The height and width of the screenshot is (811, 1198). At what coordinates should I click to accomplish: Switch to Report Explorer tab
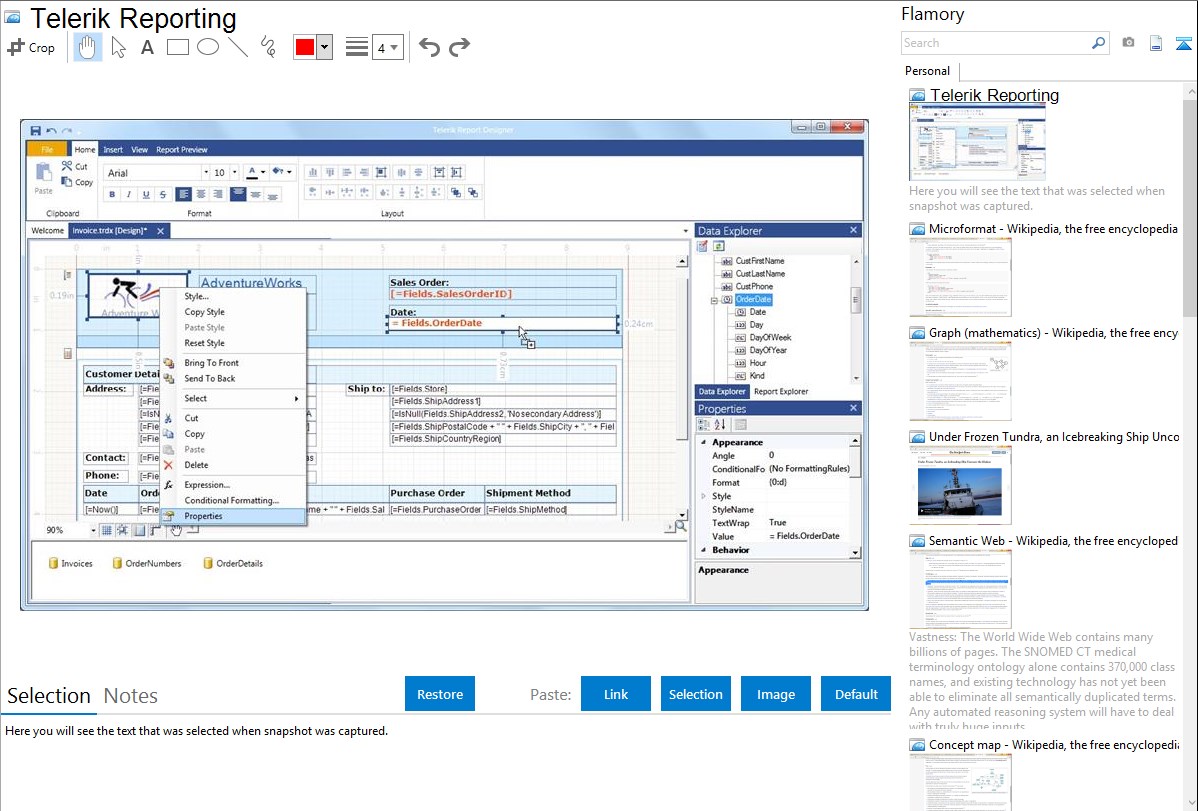tap(781, 391)
